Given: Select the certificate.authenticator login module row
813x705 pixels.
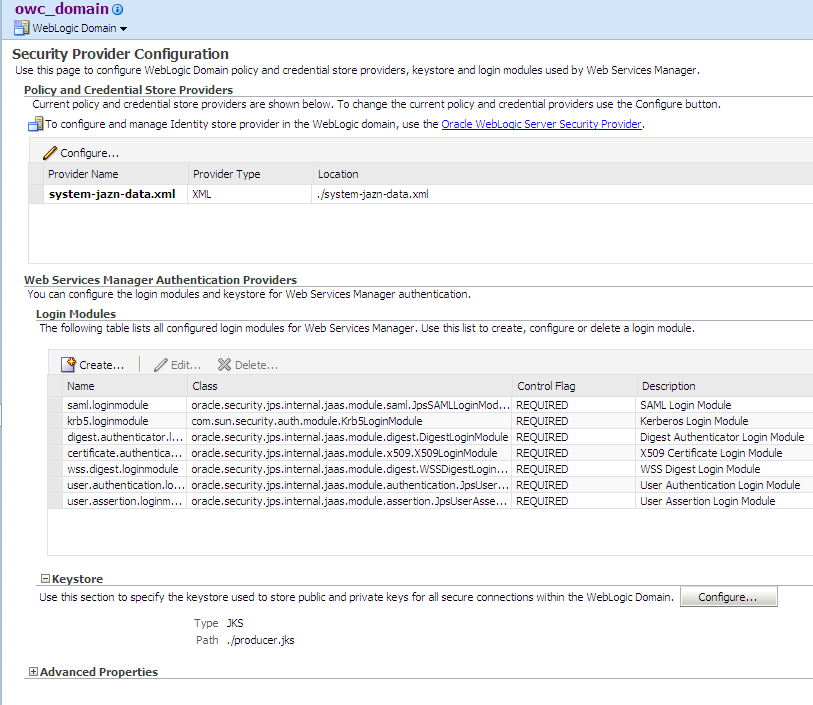Looking at the screenshot, I should click(x=430, y=453).
